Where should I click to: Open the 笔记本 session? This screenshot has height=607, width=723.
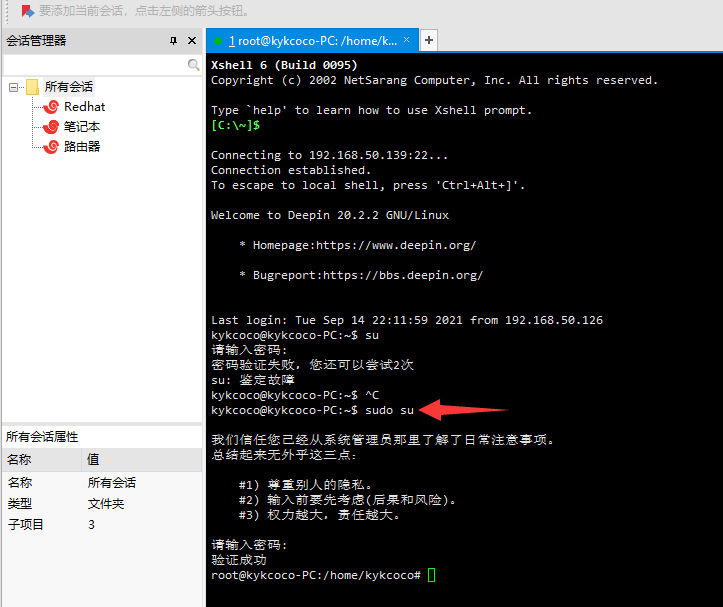pos(82,127)
